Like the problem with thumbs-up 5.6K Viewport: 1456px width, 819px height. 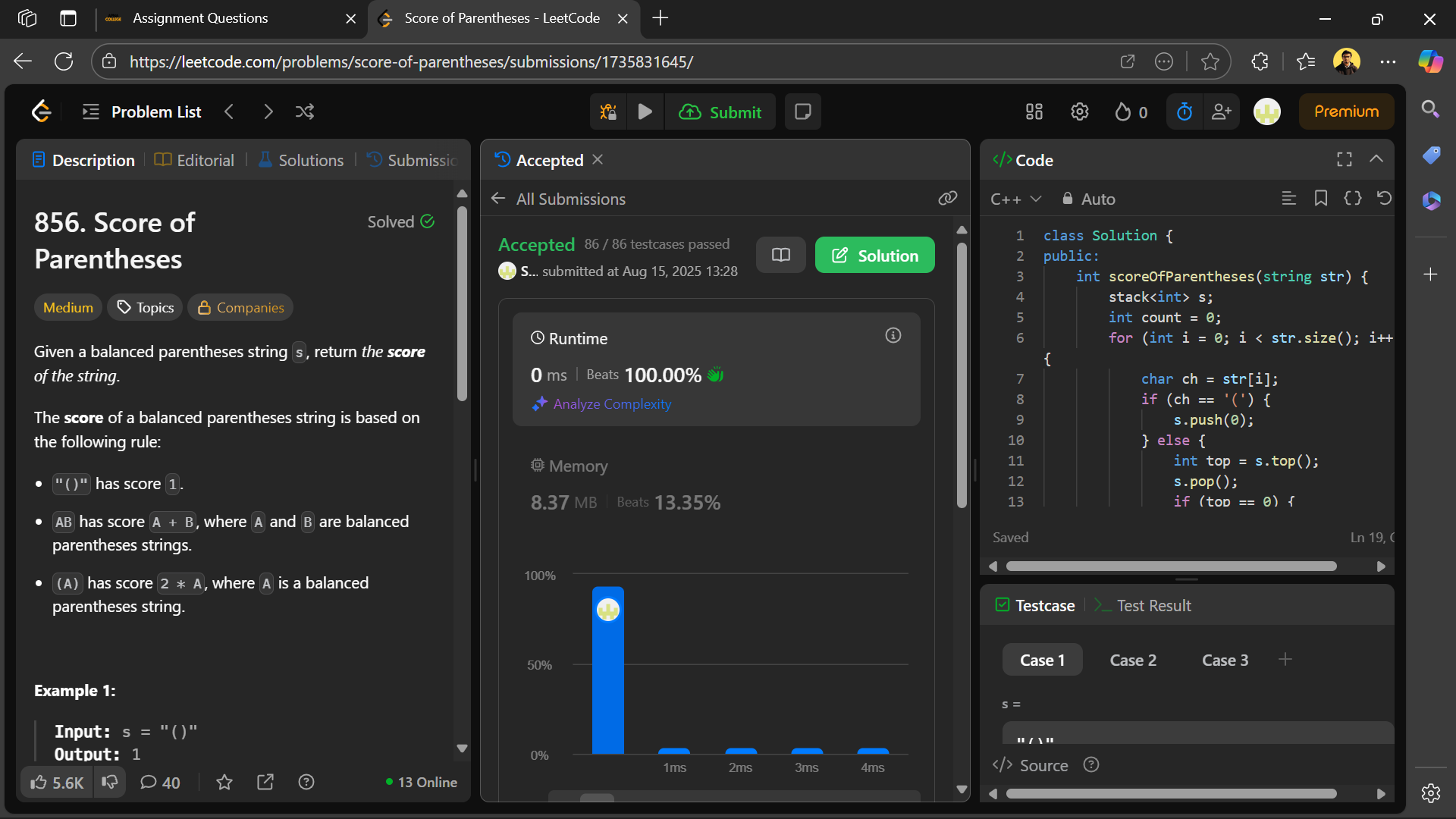57,782
